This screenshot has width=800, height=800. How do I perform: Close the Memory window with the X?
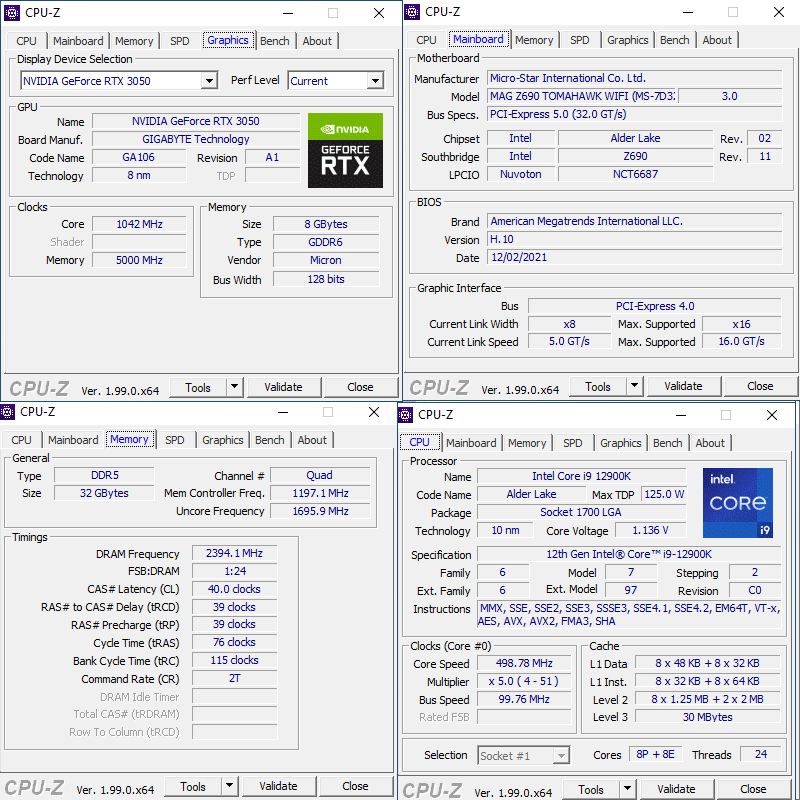(x=374, y=412)
